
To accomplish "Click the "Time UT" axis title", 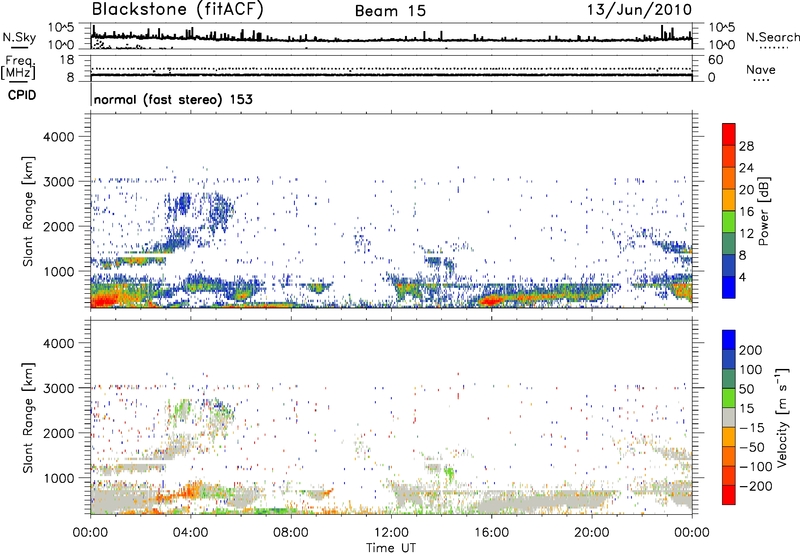I will pyautogui.click(x=391, y=547).
